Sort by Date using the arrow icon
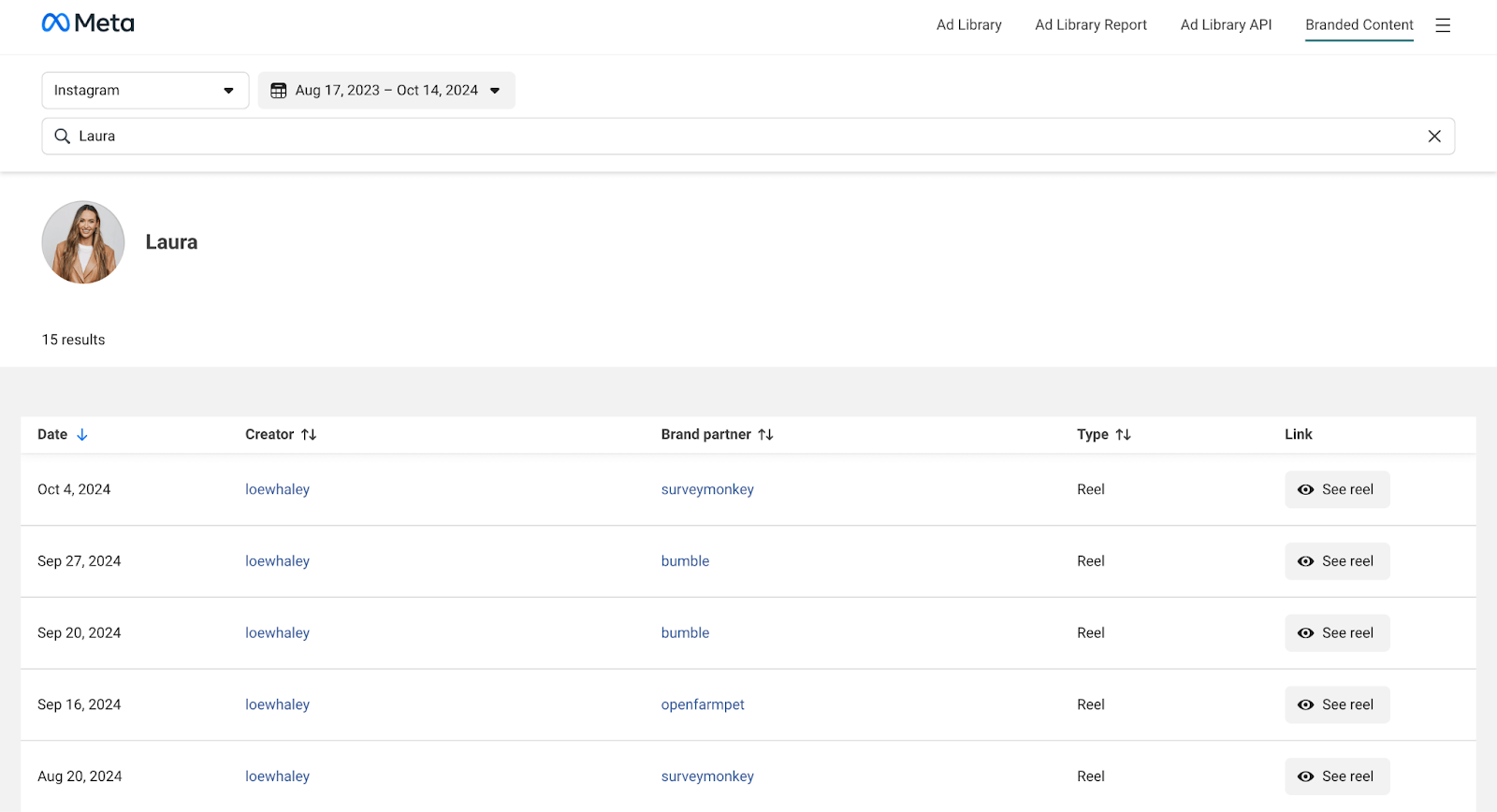Screen dimensions: 1497x812 (82, 435)
